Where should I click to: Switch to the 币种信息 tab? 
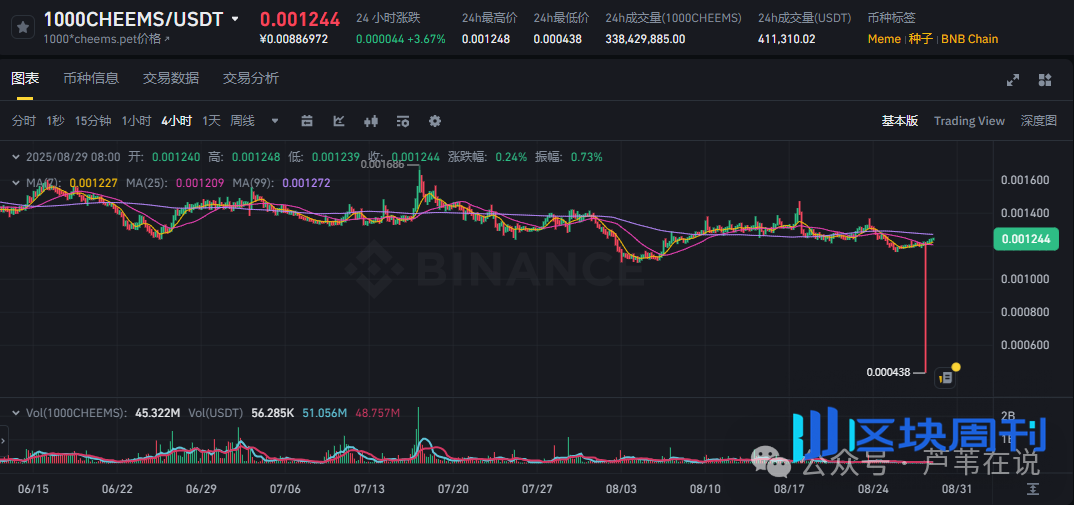(91, 78)
